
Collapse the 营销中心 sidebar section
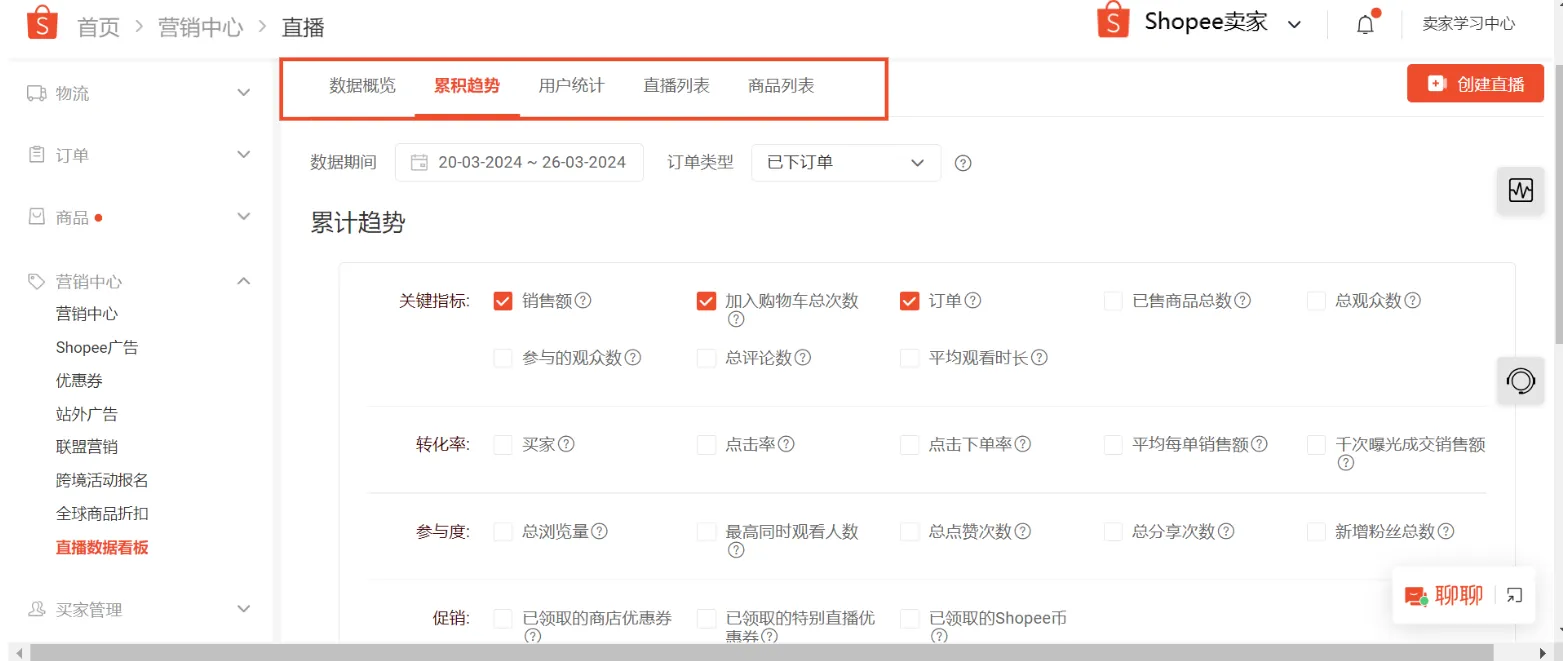242,281
